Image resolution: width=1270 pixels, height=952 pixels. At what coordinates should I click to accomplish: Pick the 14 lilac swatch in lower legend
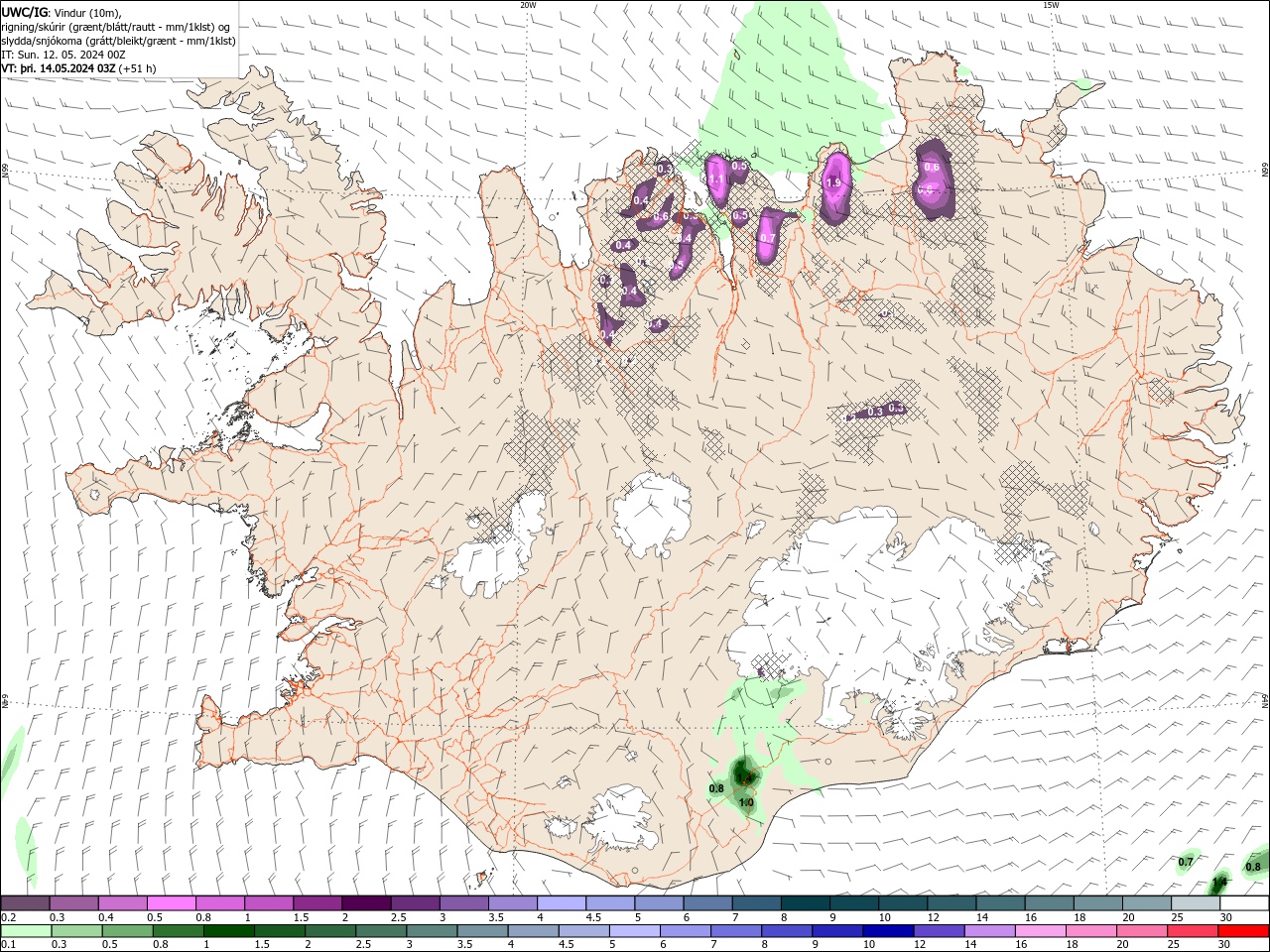[989, 931]
